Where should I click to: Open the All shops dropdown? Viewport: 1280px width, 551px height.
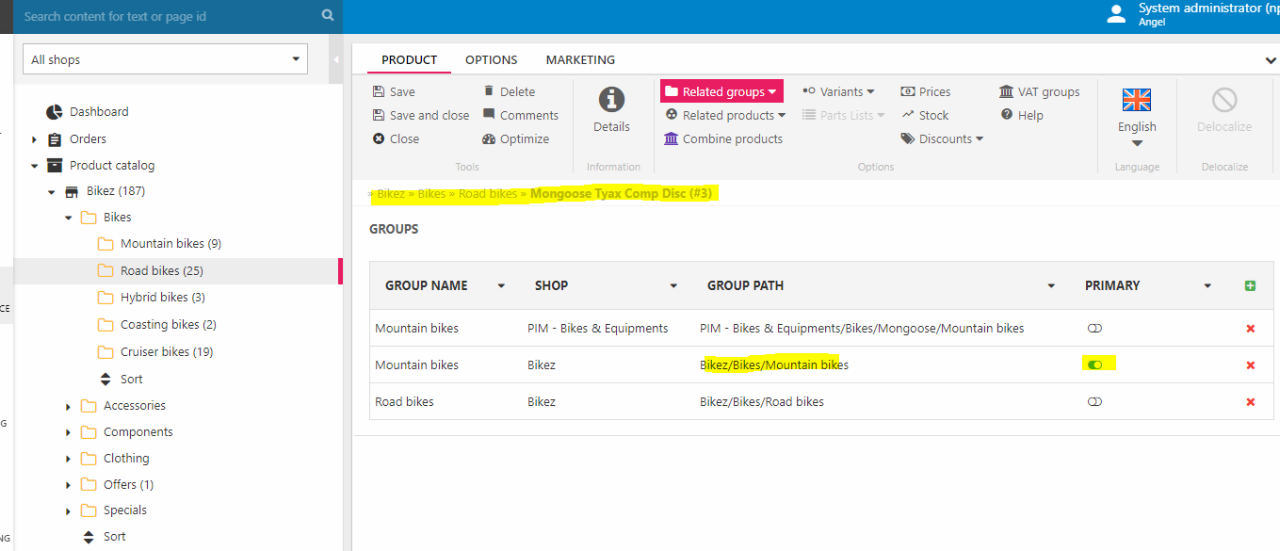[x=166, y=60]
